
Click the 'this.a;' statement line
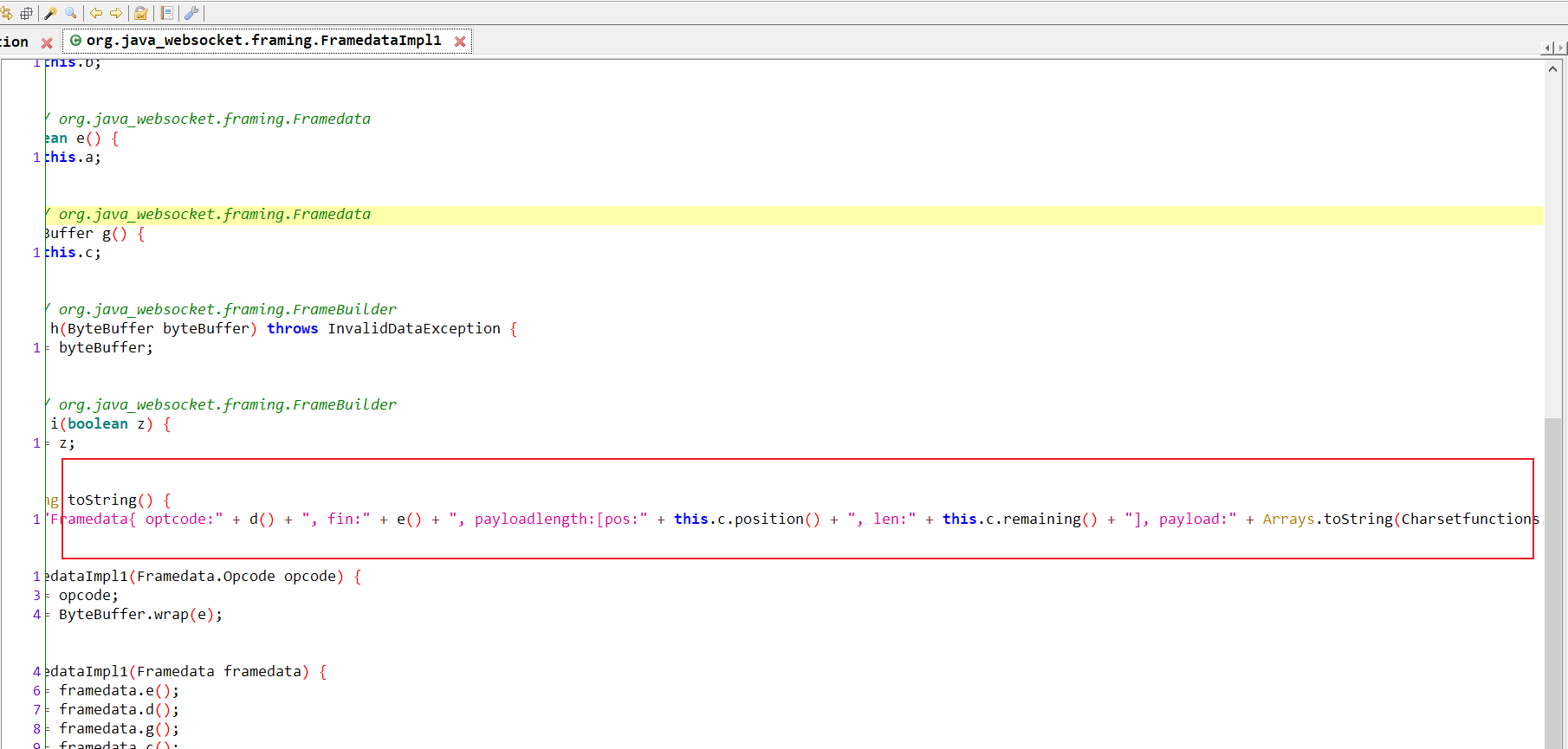click(x=73, y=157)
